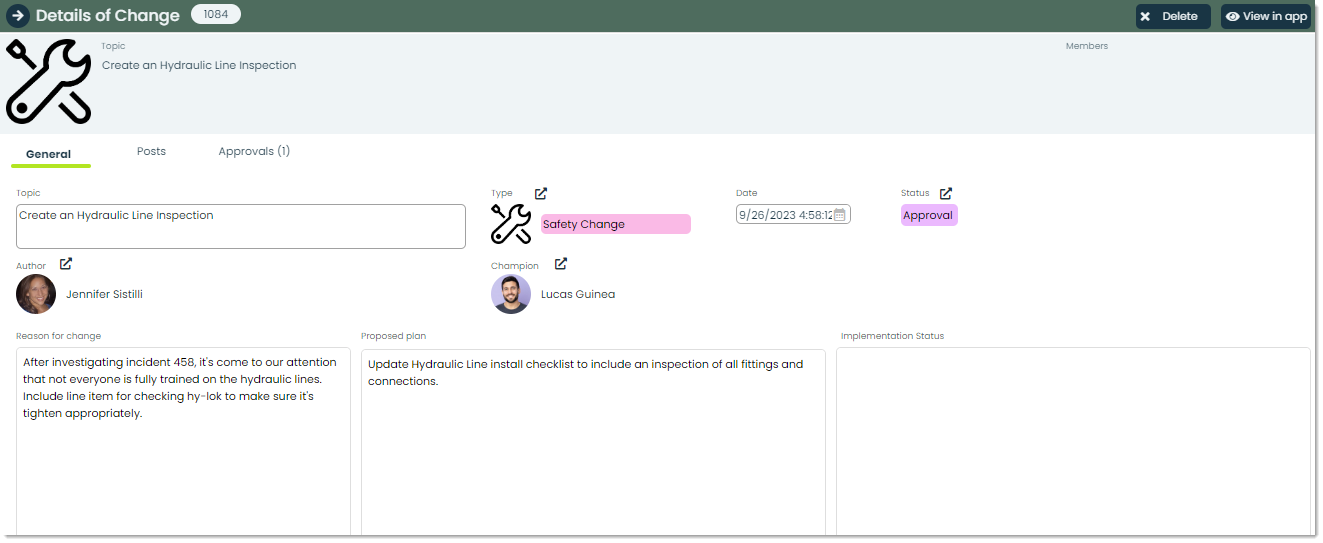
Task: Open the external link icon next to Type
Action: tap(541, 193)
